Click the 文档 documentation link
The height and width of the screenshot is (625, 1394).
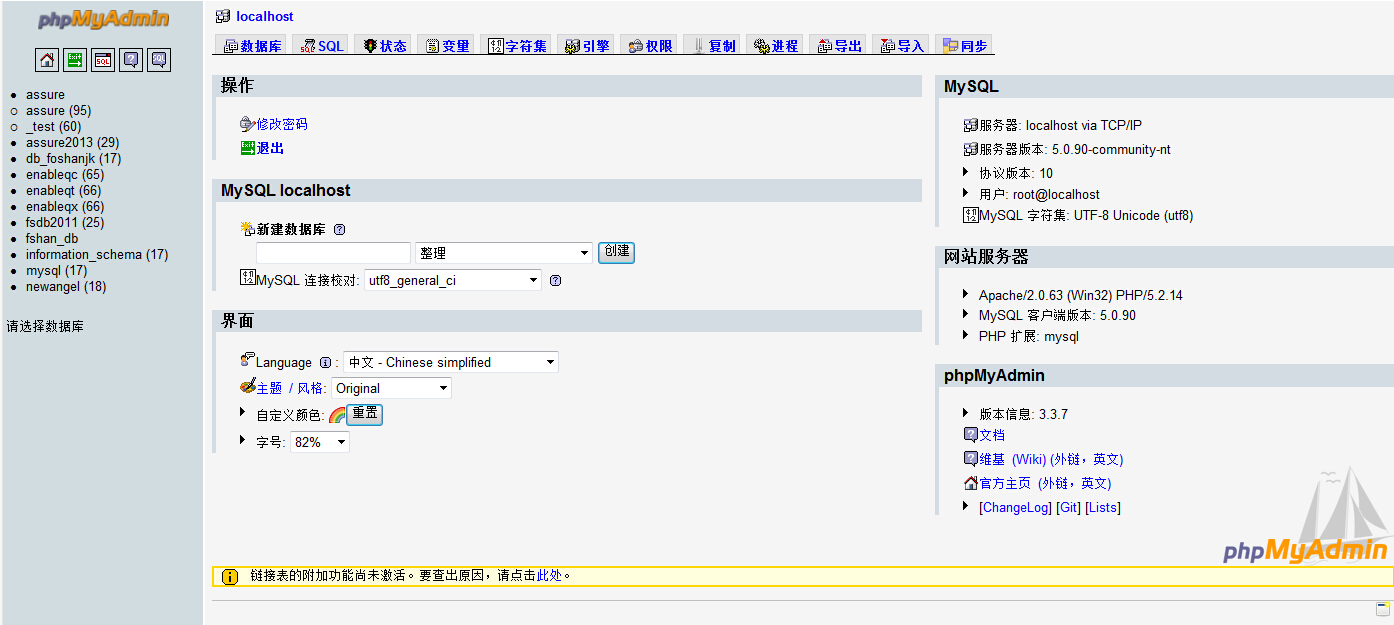click(x=992, y=436)
